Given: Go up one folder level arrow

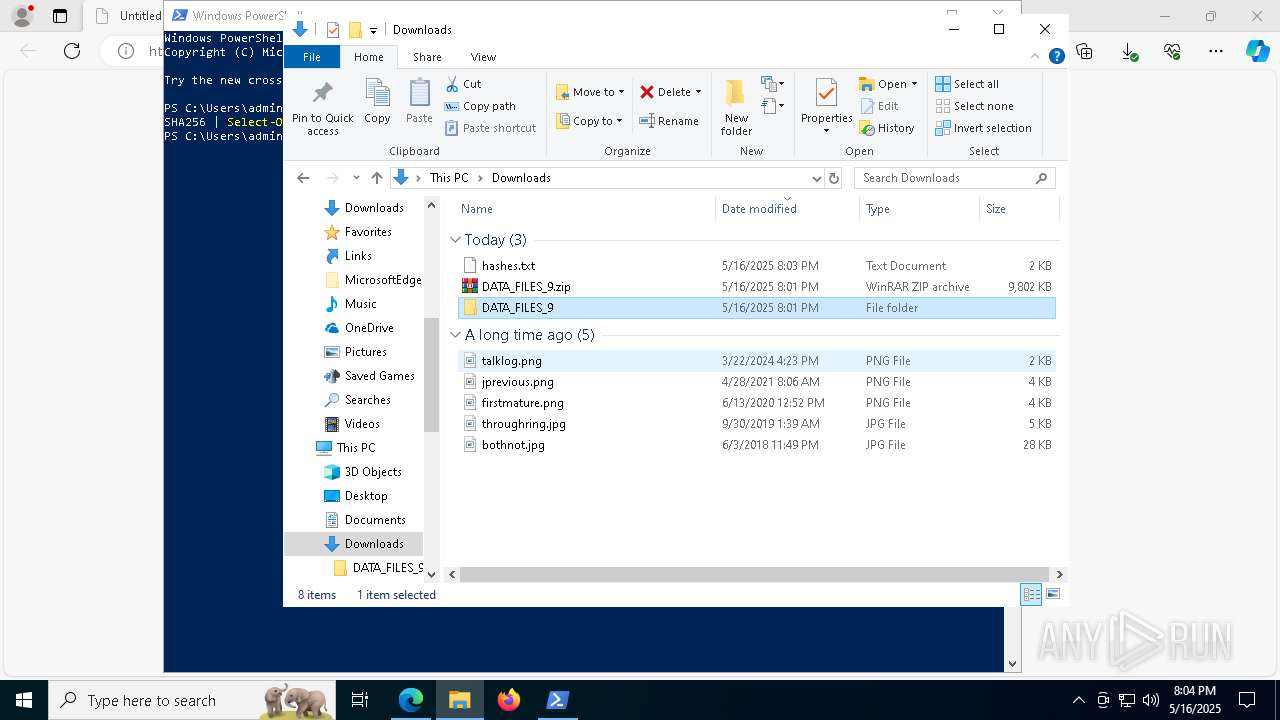Looking at the screenshot, I should tap(376, 178).
